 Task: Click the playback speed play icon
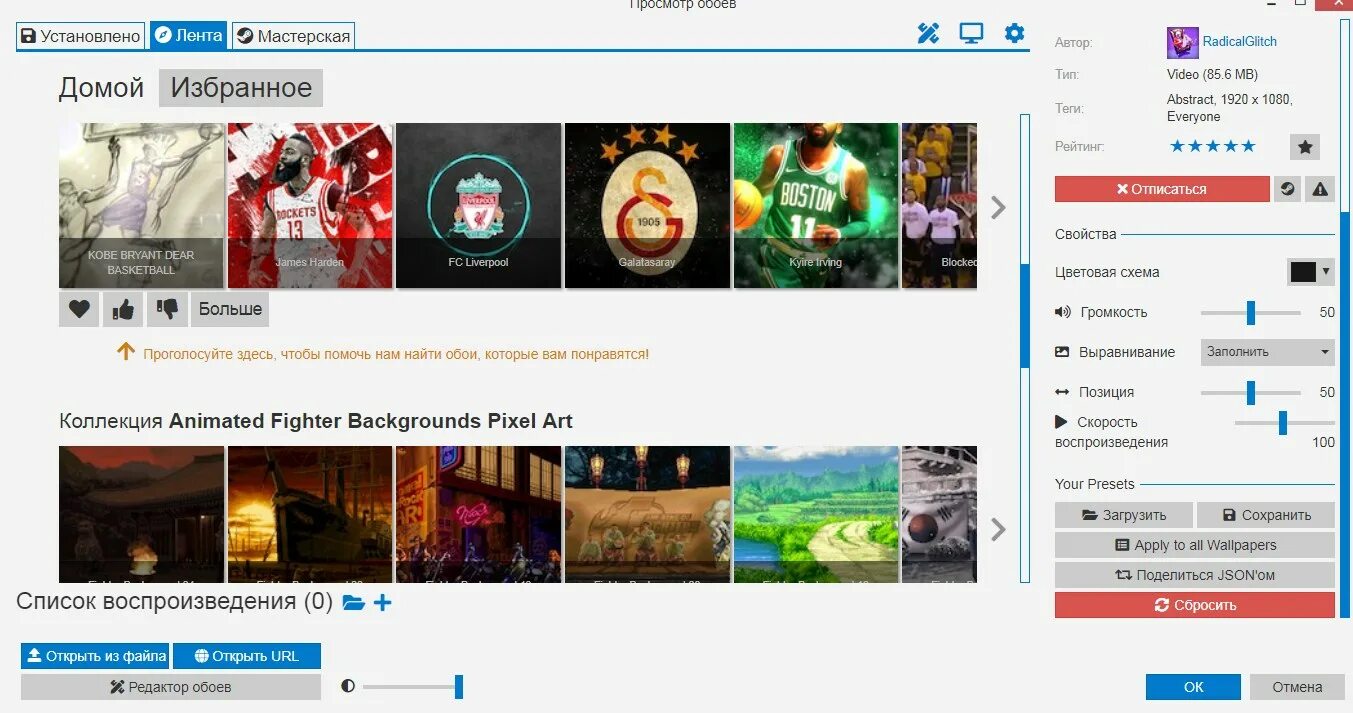tap(1061, 422)
